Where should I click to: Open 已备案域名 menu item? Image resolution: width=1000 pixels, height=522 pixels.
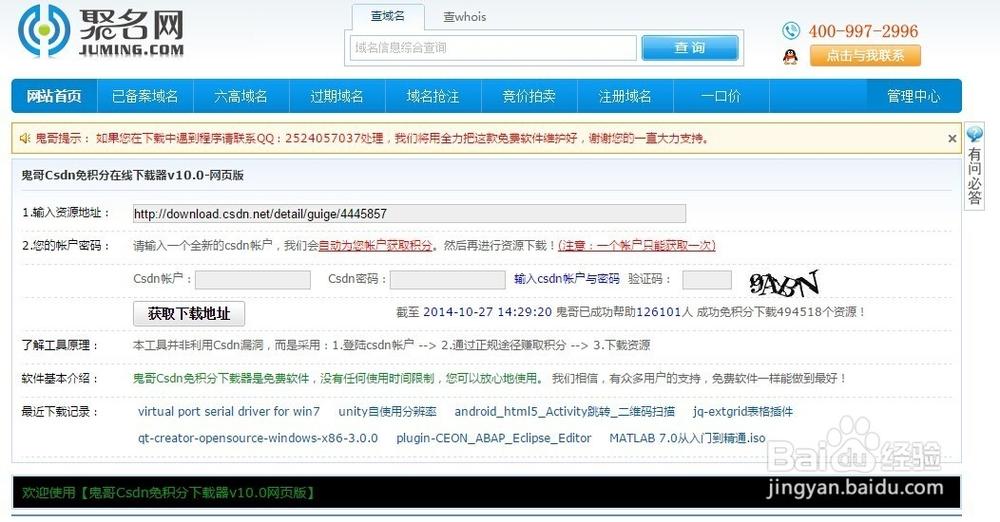click(x=145, y=96)
